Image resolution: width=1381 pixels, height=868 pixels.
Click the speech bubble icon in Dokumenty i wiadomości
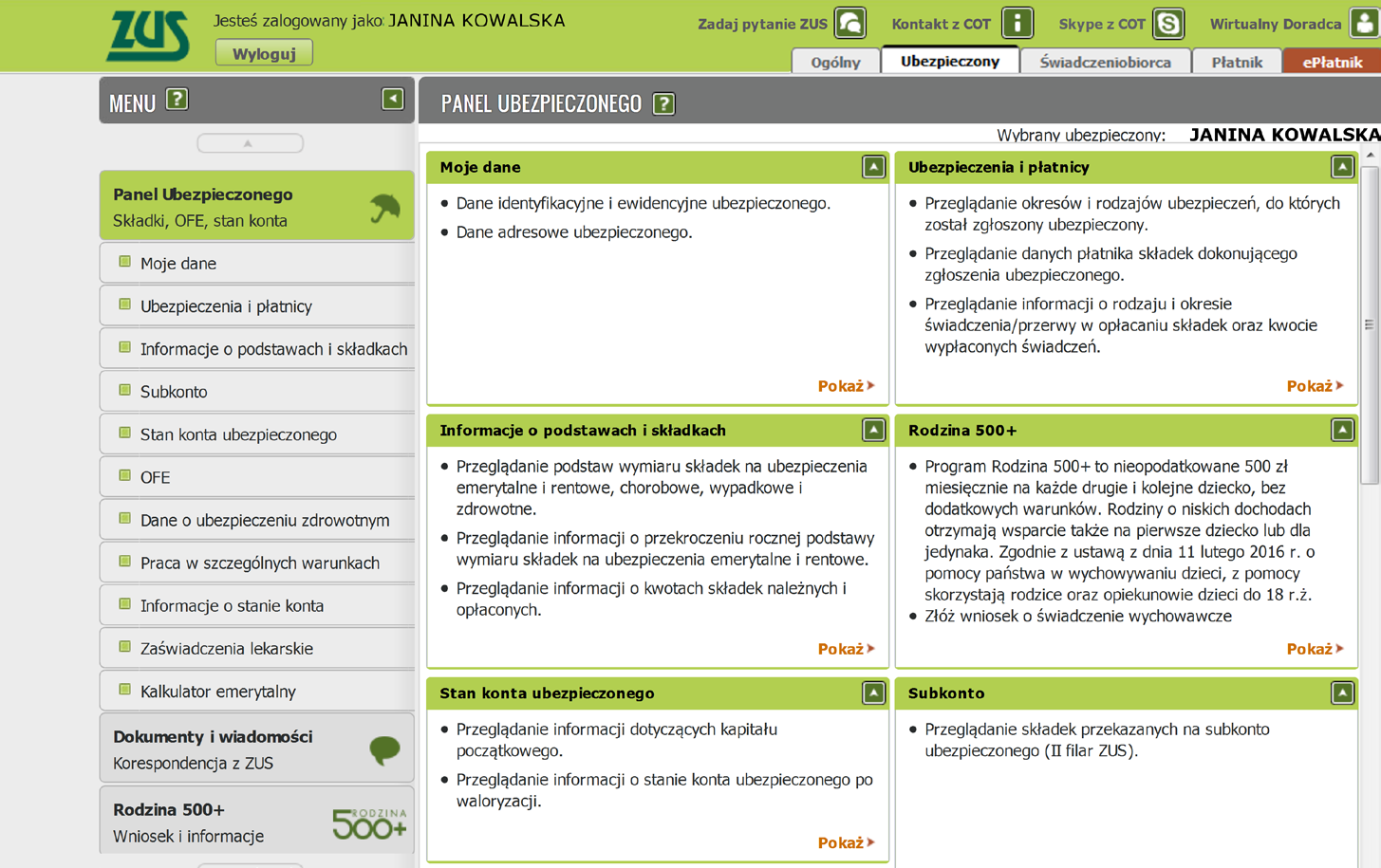384,750
